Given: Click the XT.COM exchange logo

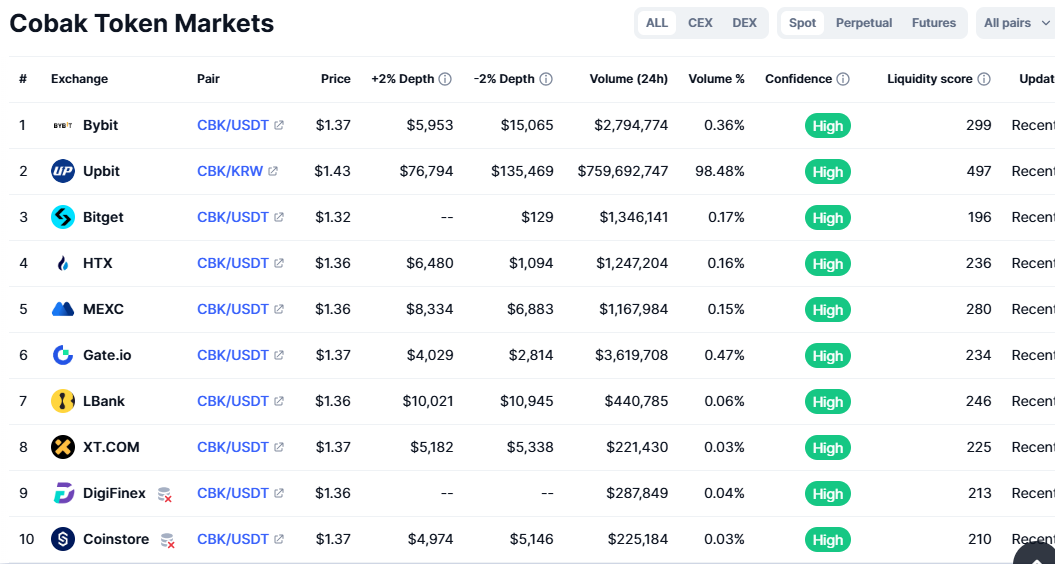Looking at the screenshot, I should 63,447.
